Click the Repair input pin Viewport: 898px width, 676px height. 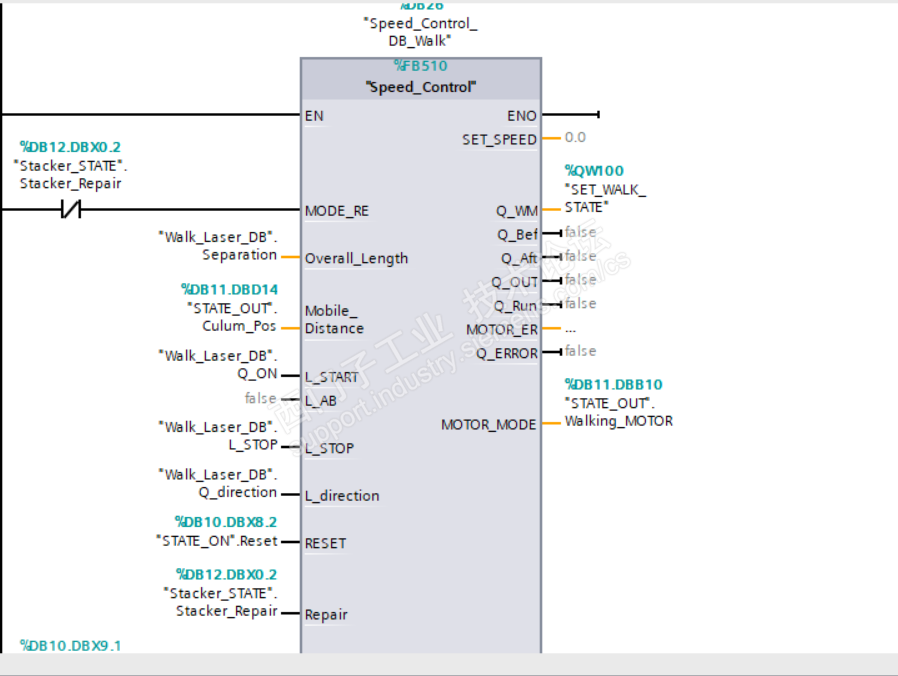326,615
